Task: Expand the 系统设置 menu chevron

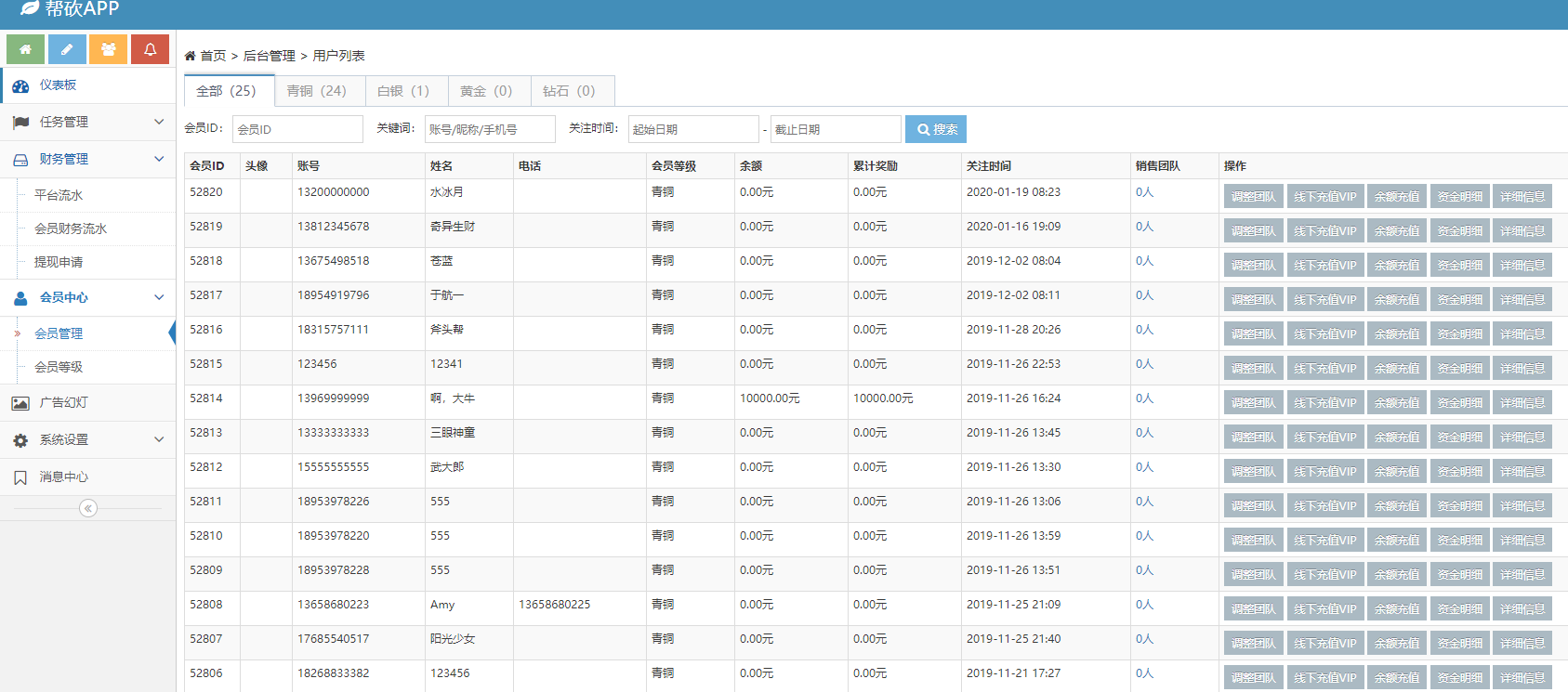Action: [159, 439]
